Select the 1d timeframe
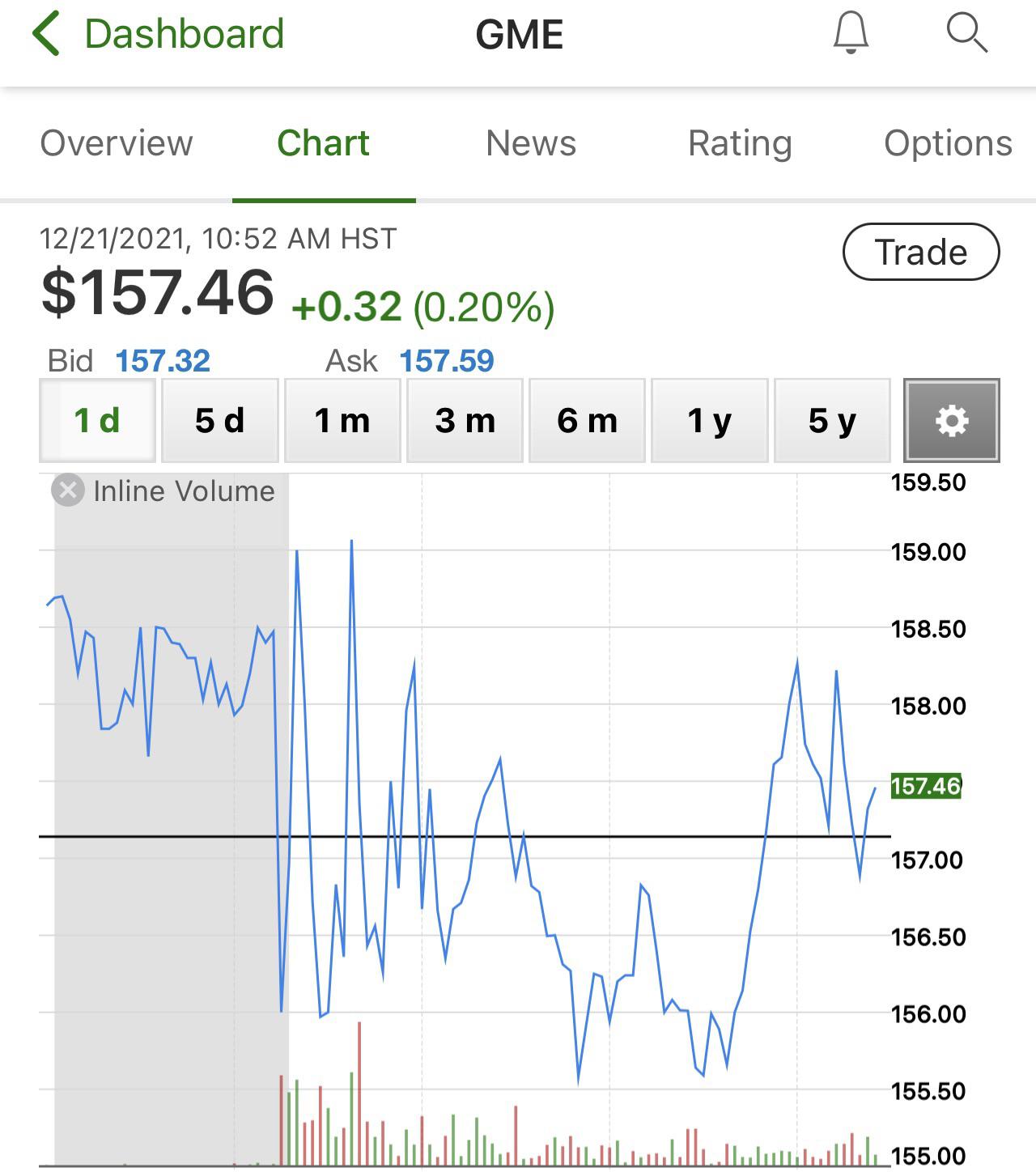The image size is (1036, 1172). [x=96, y=420]
